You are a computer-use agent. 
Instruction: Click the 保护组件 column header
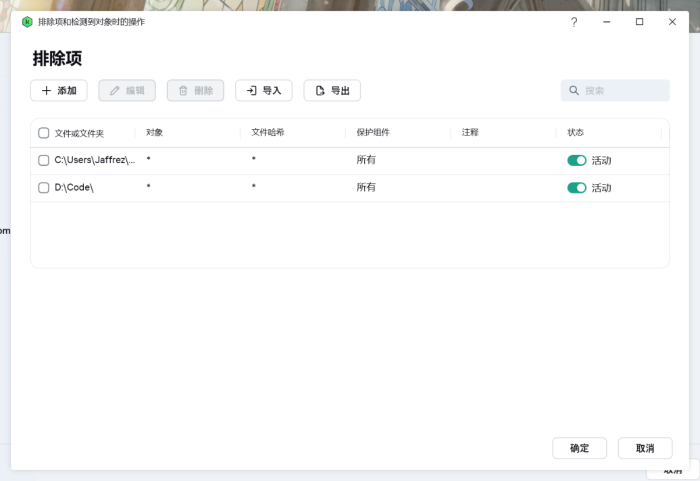373,133
